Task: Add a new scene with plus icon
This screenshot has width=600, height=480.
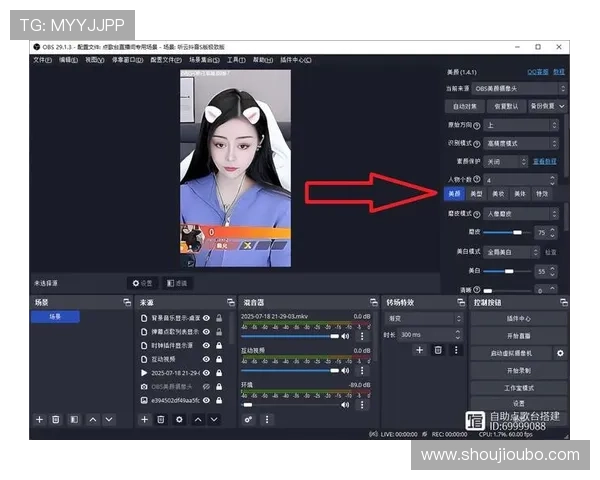Action: click(40, 420)
